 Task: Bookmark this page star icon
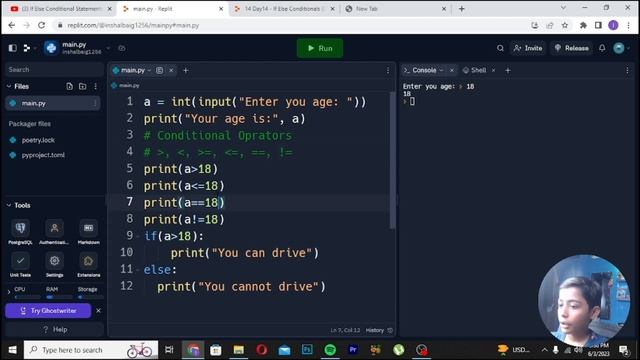coord(565,25)
